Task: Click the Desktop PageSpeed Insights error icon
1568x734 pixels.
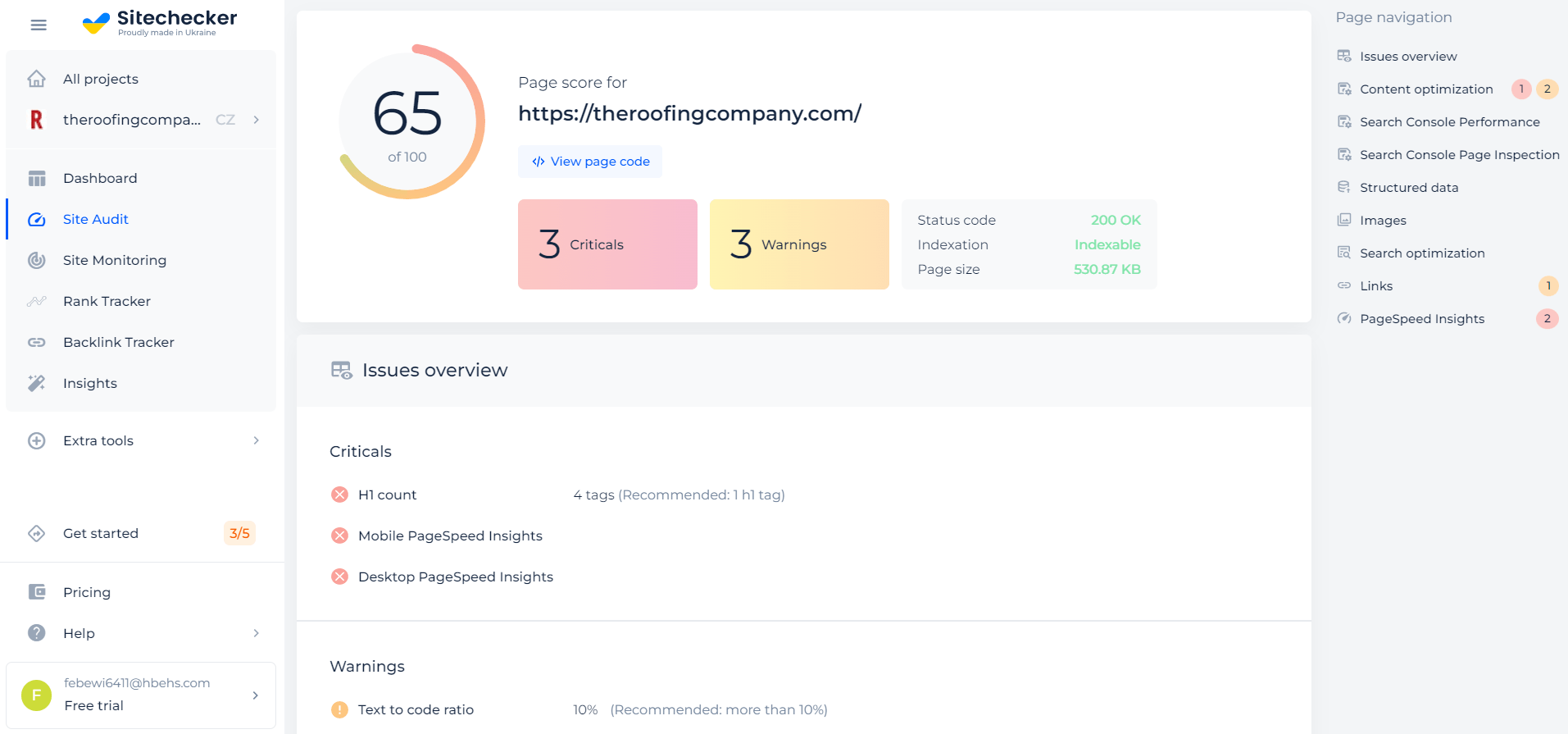Action: click(x=339, y=577)
